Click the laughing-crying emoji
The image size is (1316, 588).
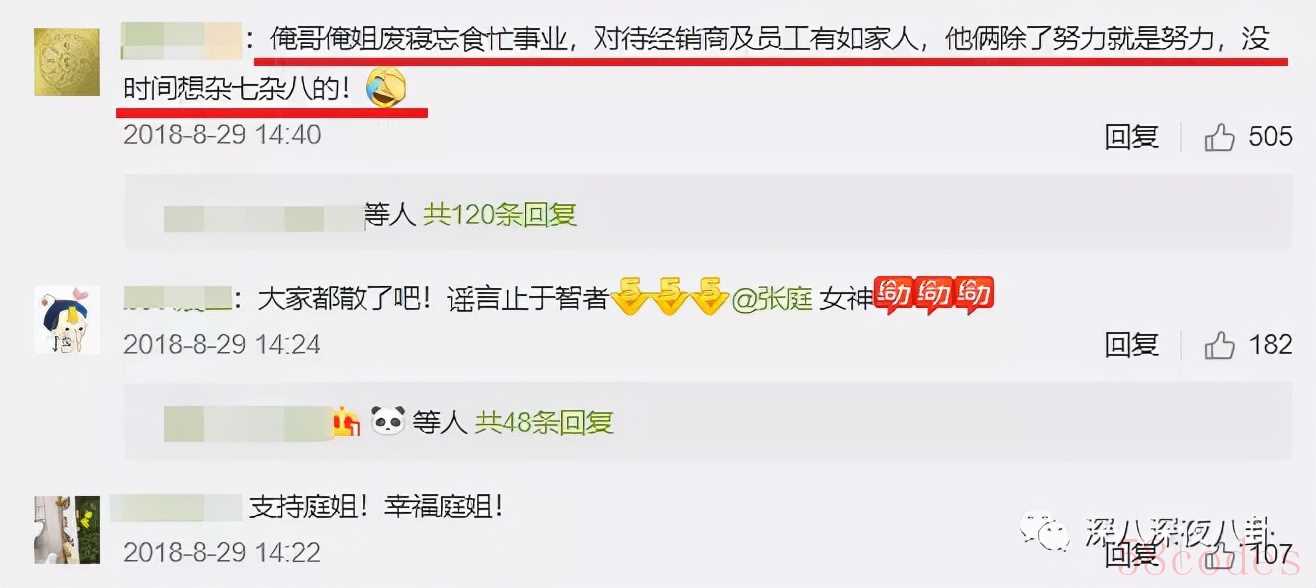386,88
